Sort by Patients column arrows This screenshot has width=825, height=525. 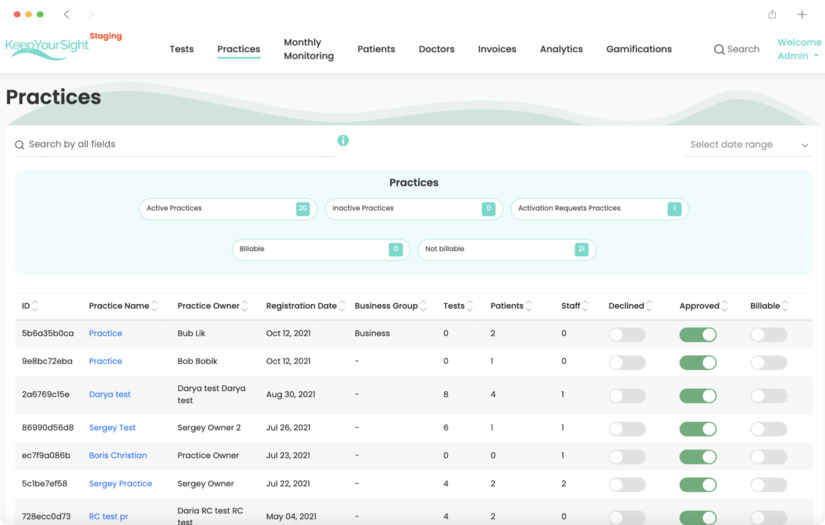529,306
